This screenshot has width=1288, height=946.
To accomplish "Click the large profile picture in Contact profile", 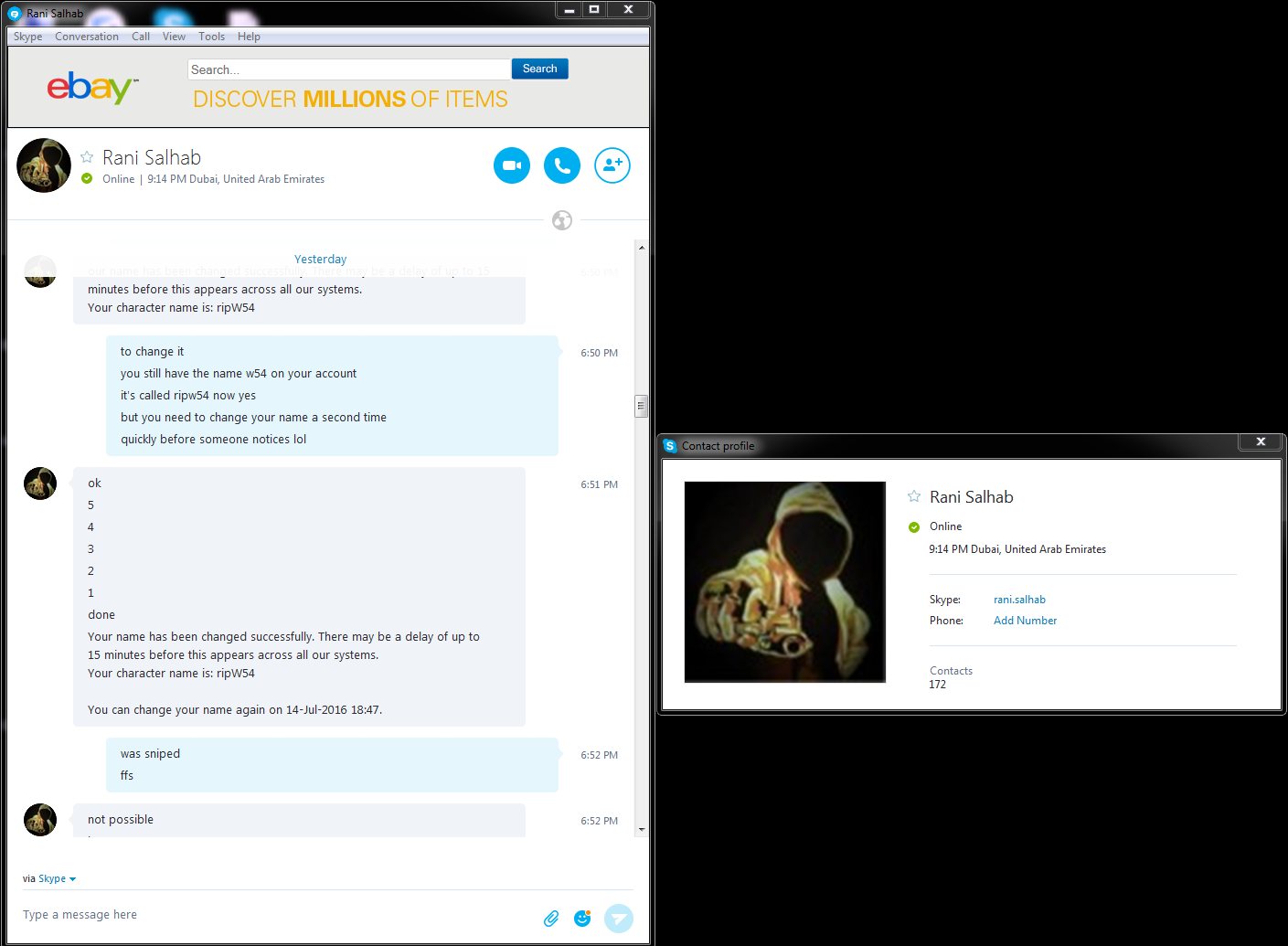I will pos(785,582).
